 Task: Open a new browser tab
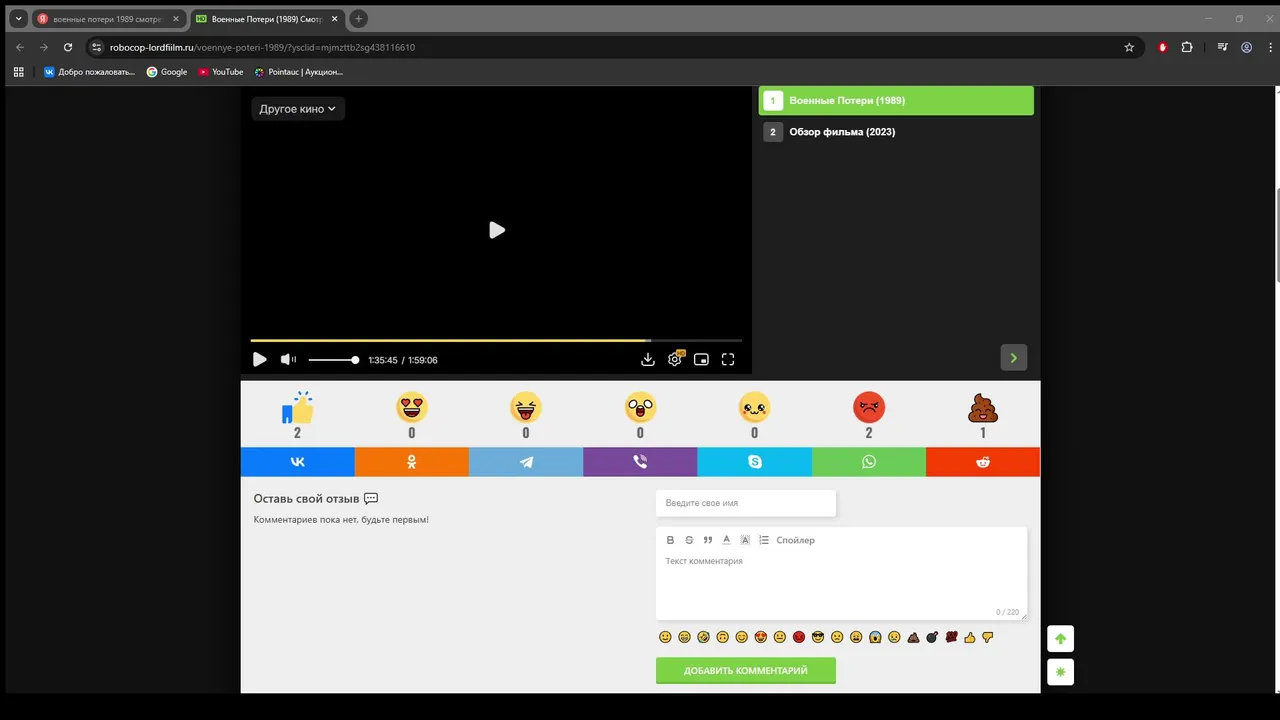pos(359,19)
